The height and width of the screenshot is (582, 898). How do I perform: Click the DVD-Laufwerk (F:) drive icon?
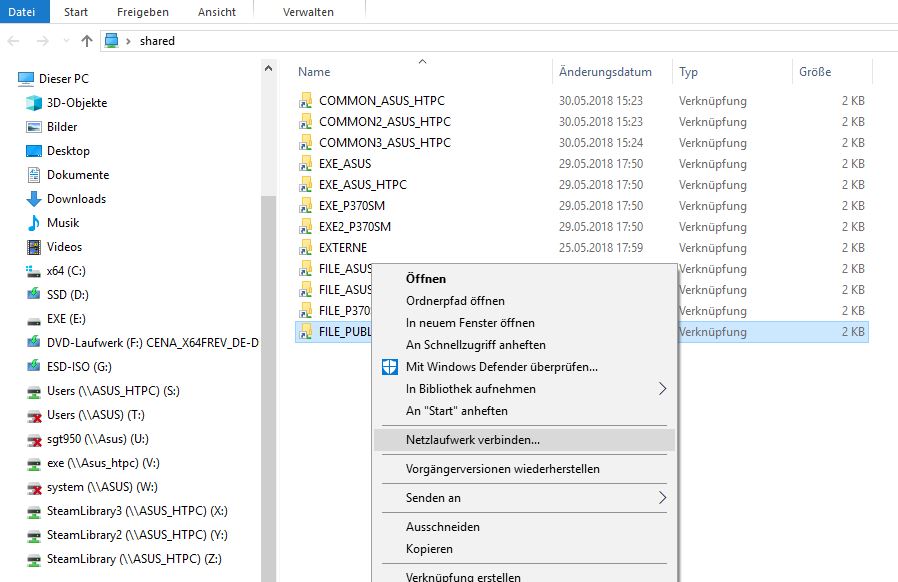[x=34, y=343]
